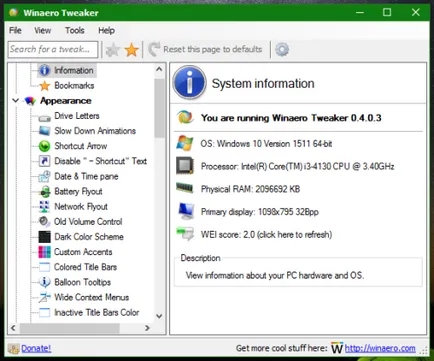Click the Processor info text

click(x=297, y=166)
